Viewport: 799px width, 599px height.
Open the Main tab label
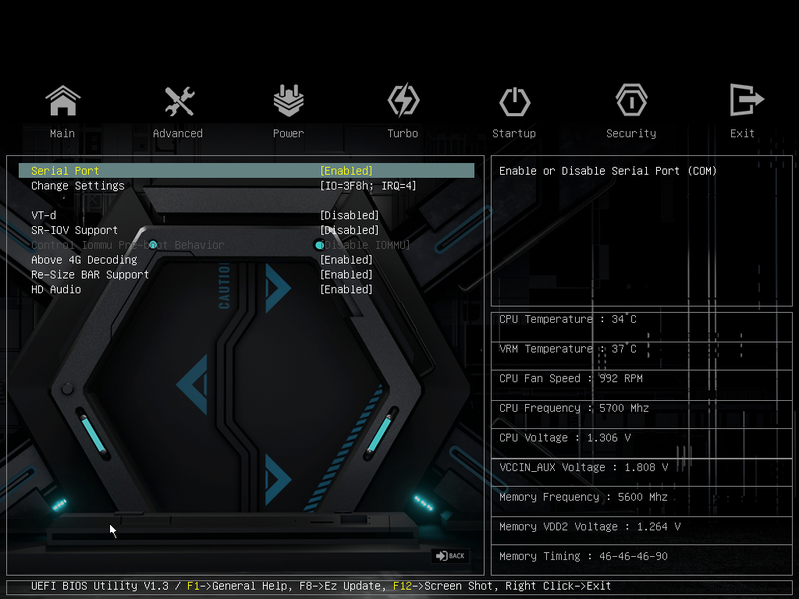coord(62,133)
